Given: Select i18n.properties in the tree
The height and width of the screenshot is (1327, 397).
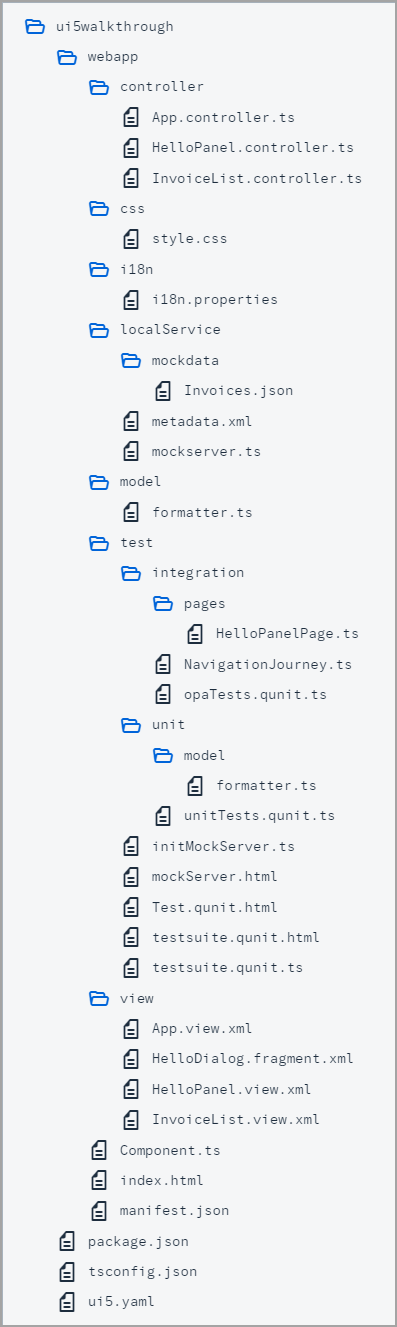Looking at the screenshot, I should point(215,299).
